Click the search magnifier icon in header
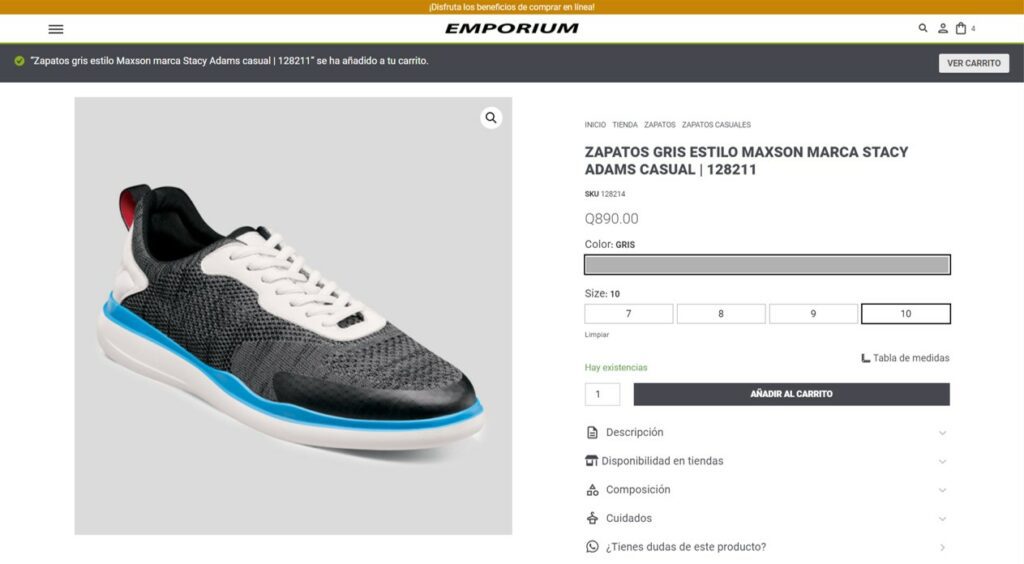This screenshot has height=564, width=1024. tap(922, 28)
